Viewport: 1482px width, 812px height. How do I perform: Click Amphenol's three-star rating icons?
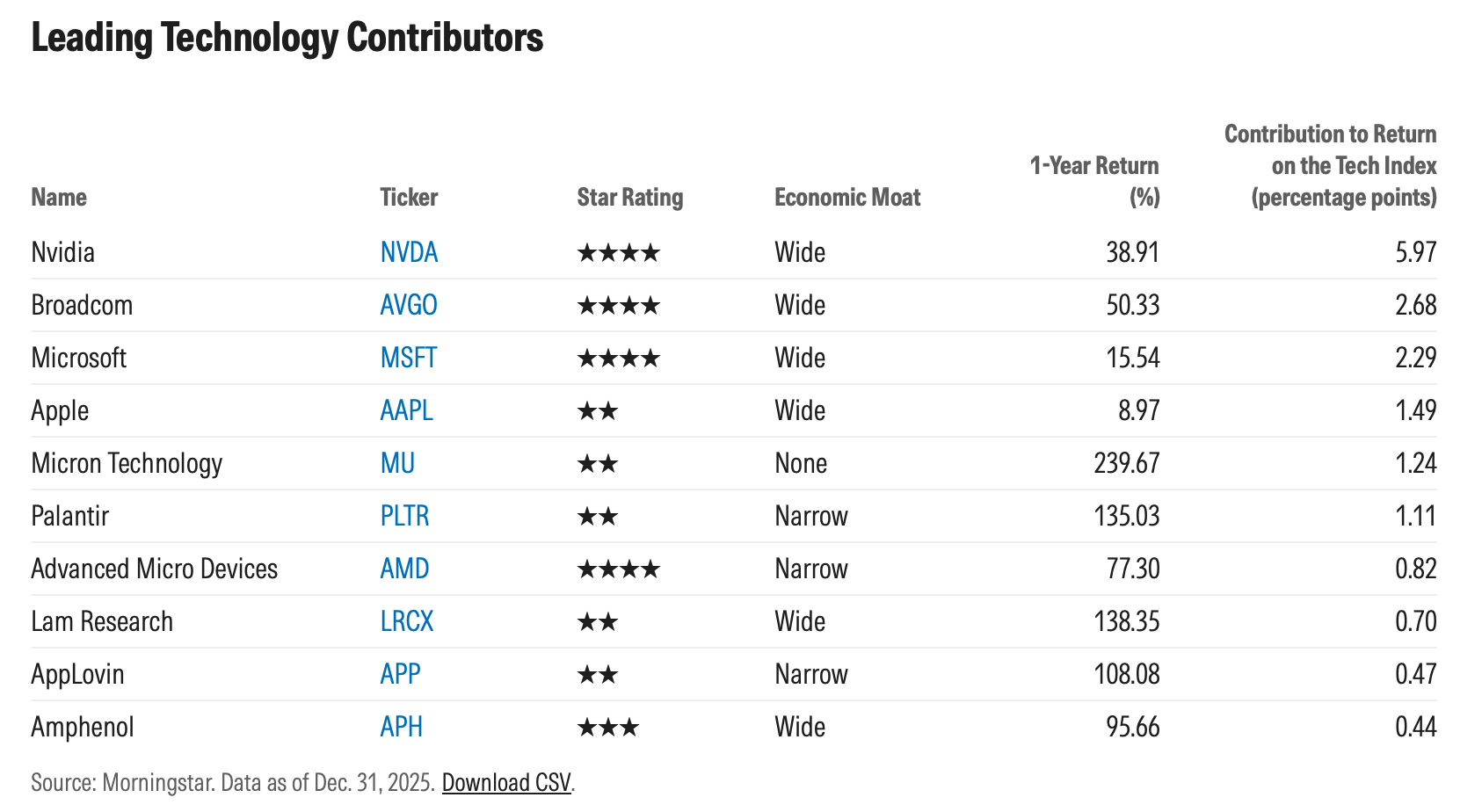(x=608, y=728)
